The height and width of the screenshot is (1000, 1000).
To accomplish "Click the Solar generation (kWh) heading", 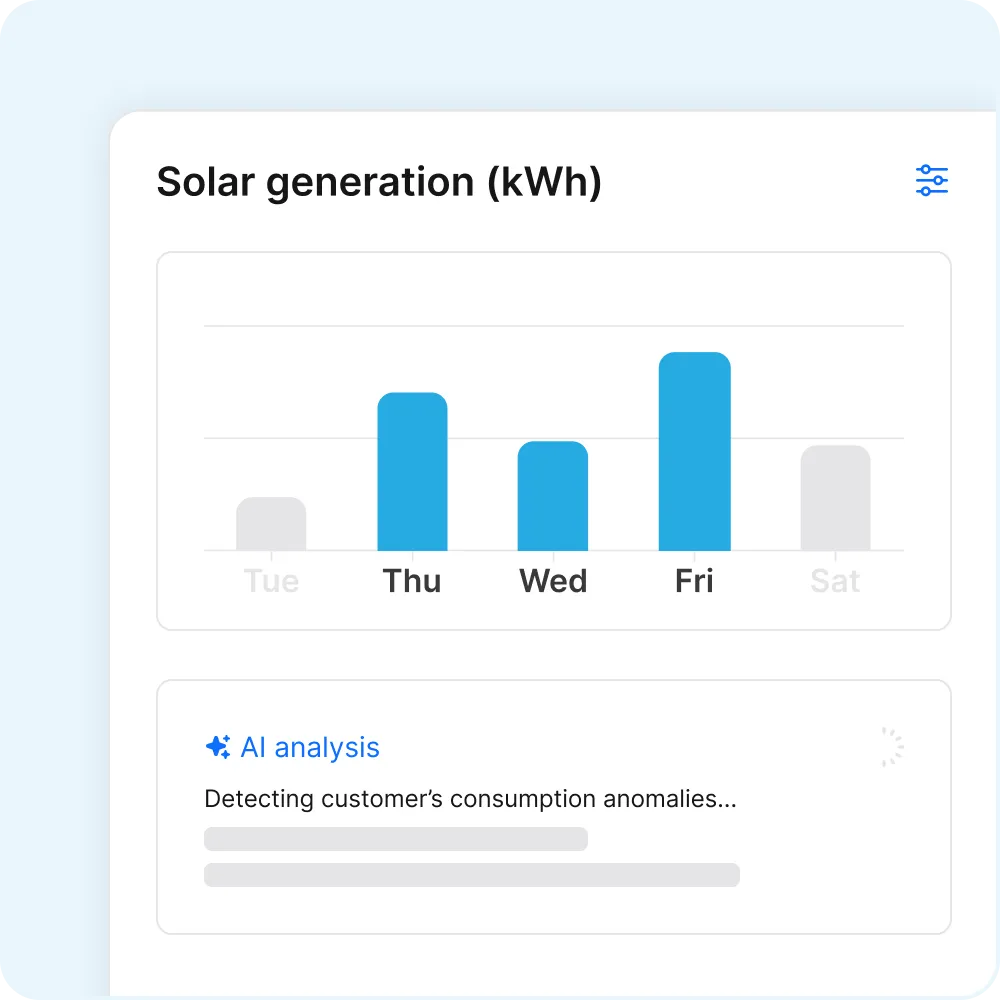I will coord(379,182).
